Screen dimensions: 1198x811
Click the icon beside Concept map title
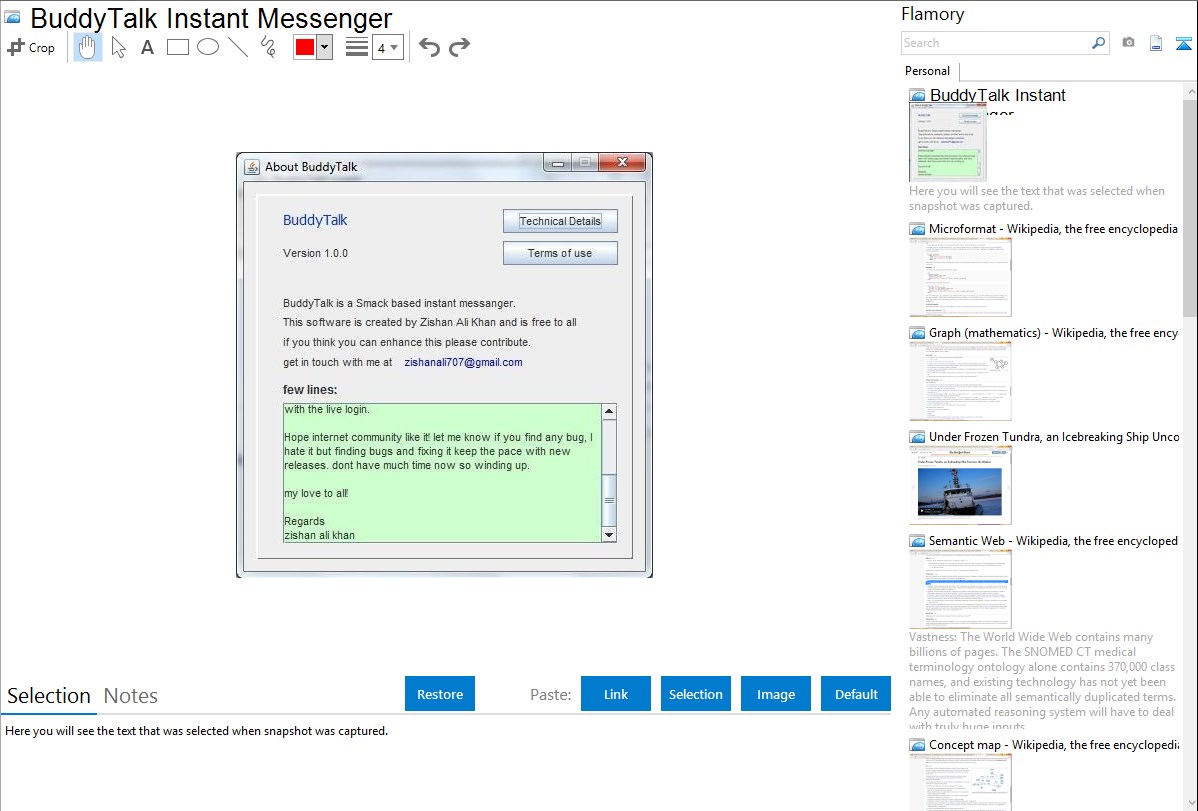pos(917,745)
